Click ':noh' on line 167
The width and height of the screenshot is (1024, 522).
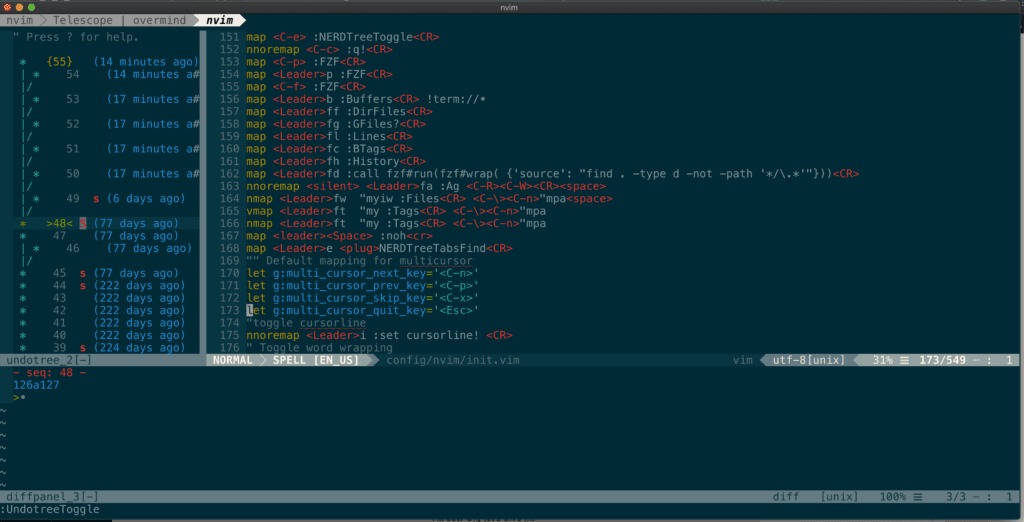(x=392, y=236)
